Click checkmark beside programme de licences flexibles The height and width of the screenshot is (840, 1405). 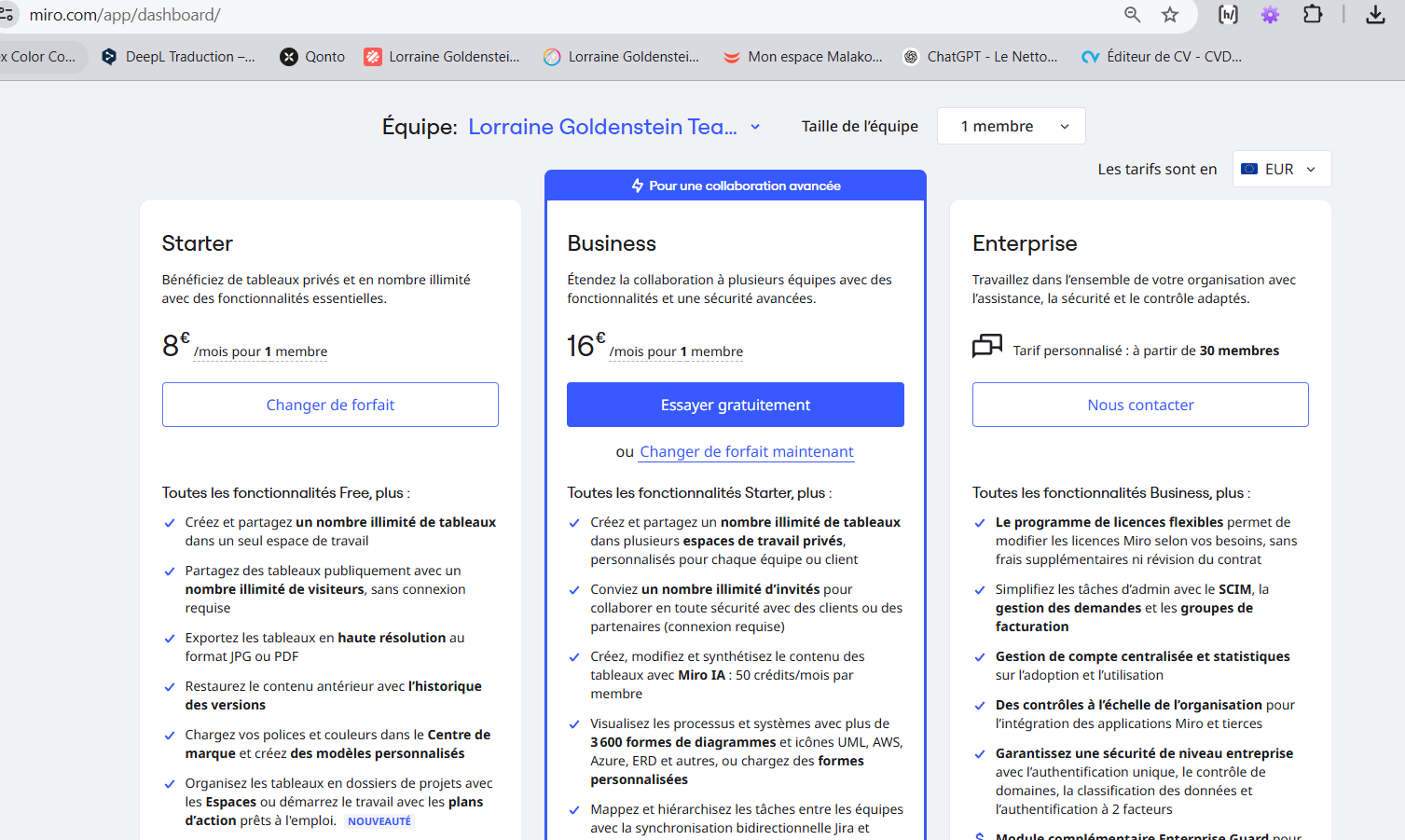[x=980, y=523]
